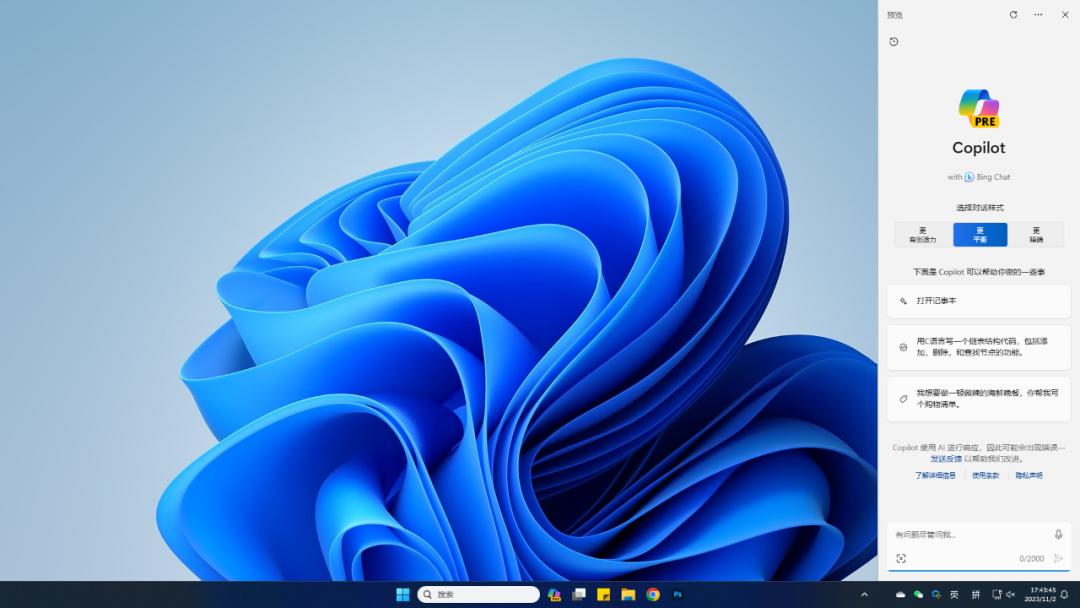1080x608 pixels.
Task: Click the '预览' label in Copilot header
Action: 895,15
